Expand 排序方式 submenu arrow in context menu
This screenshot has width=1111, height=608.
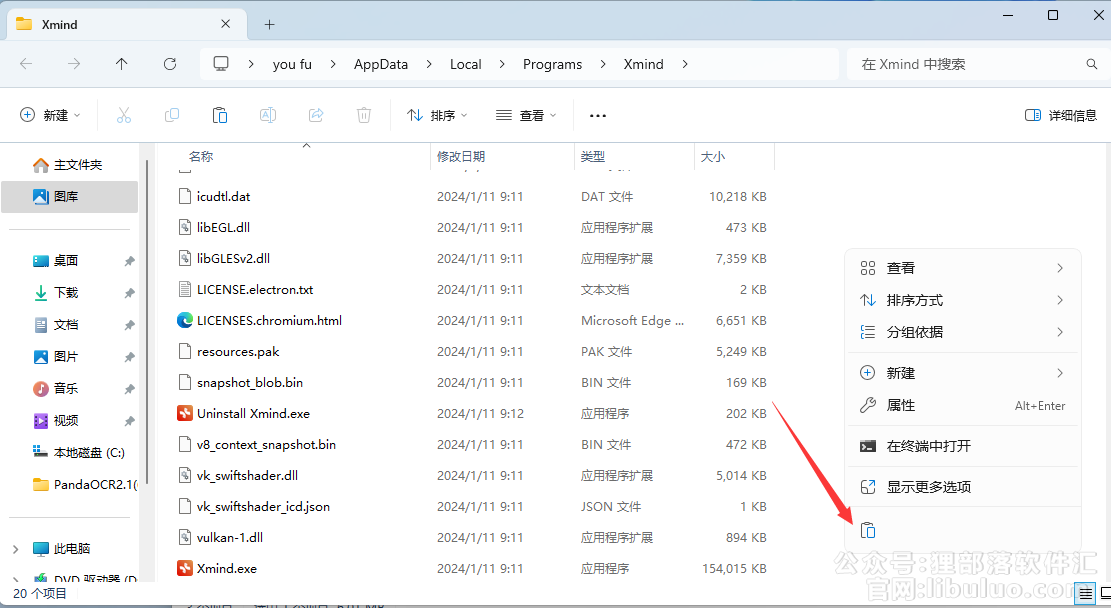1060,300
